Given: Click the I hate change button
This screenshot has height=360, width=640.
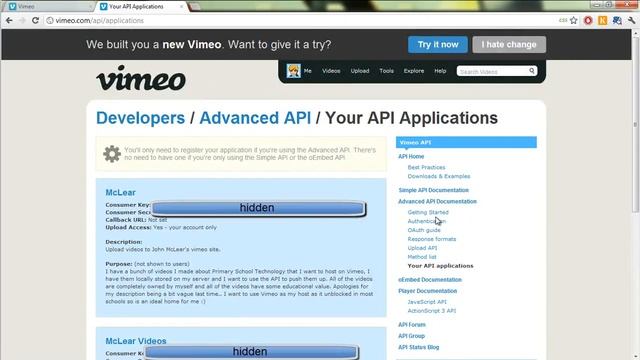Looking at the screenshot, I should 509,44.
